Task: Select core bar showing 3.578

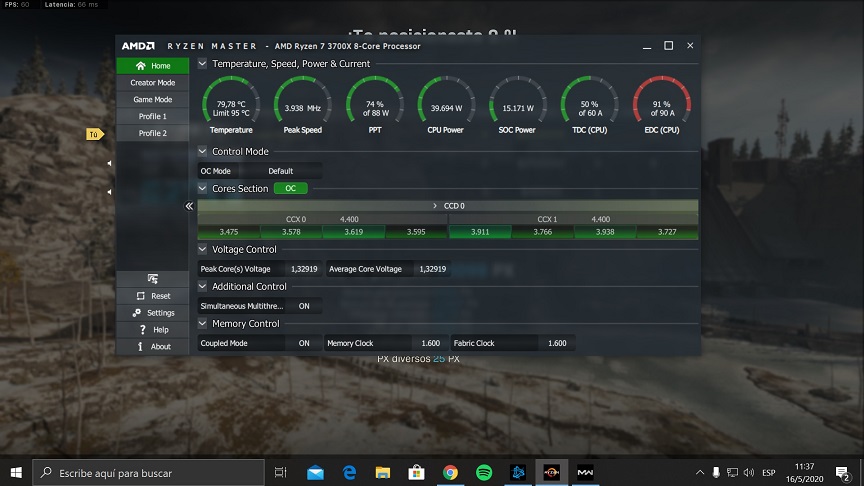Action: [291, 232]
